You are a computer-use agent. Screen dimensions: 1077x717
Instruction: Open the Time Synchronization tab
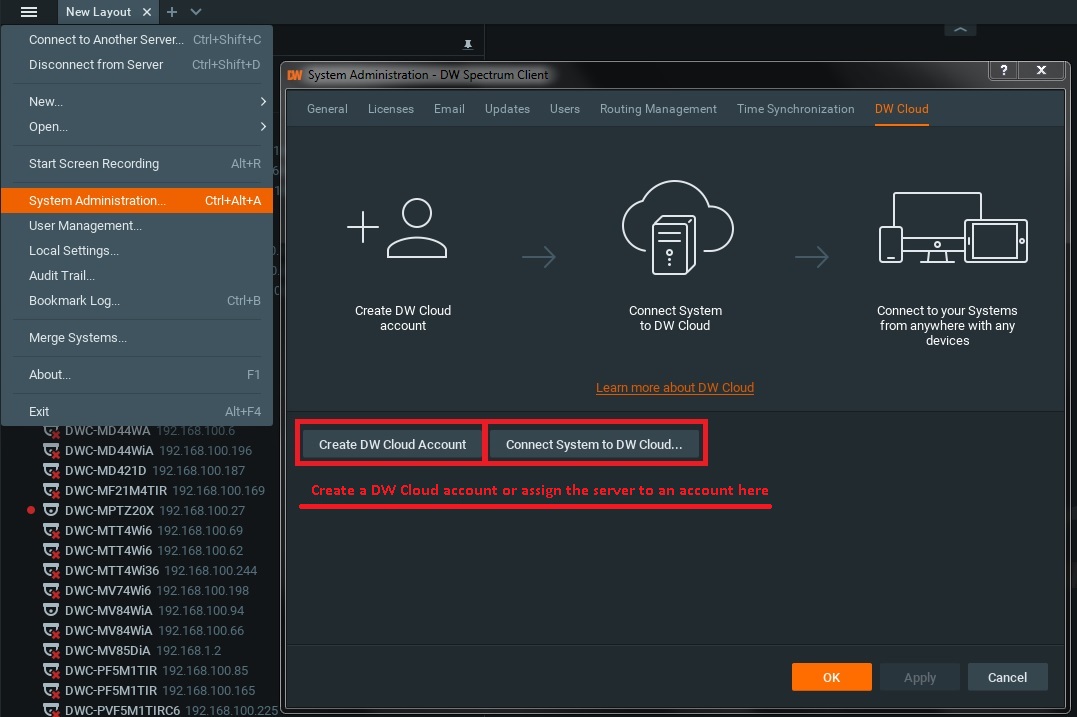coord(795,109)
